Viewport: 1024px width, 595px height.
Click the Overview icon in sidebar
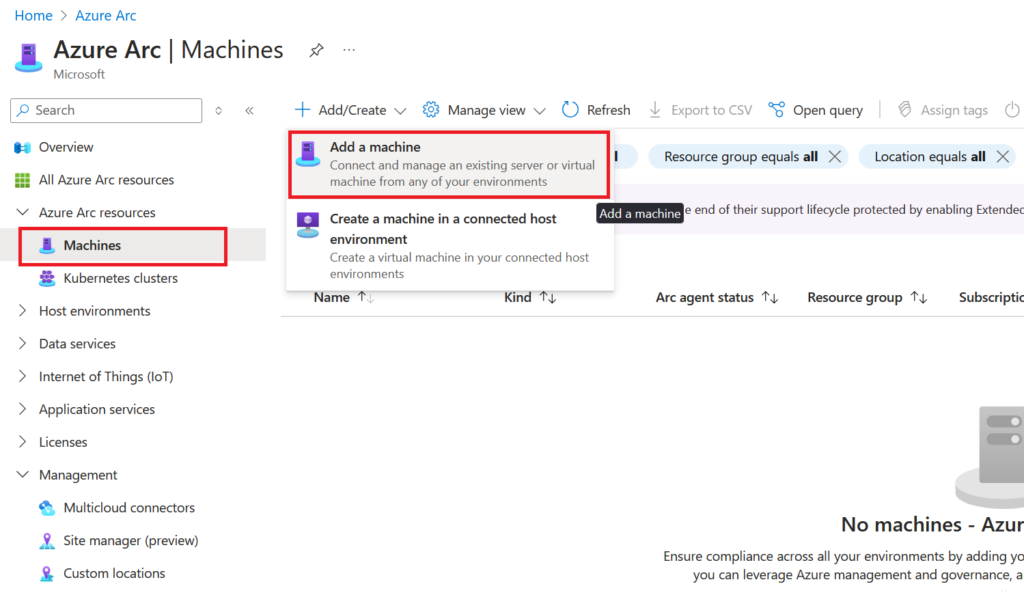point(22,148)
